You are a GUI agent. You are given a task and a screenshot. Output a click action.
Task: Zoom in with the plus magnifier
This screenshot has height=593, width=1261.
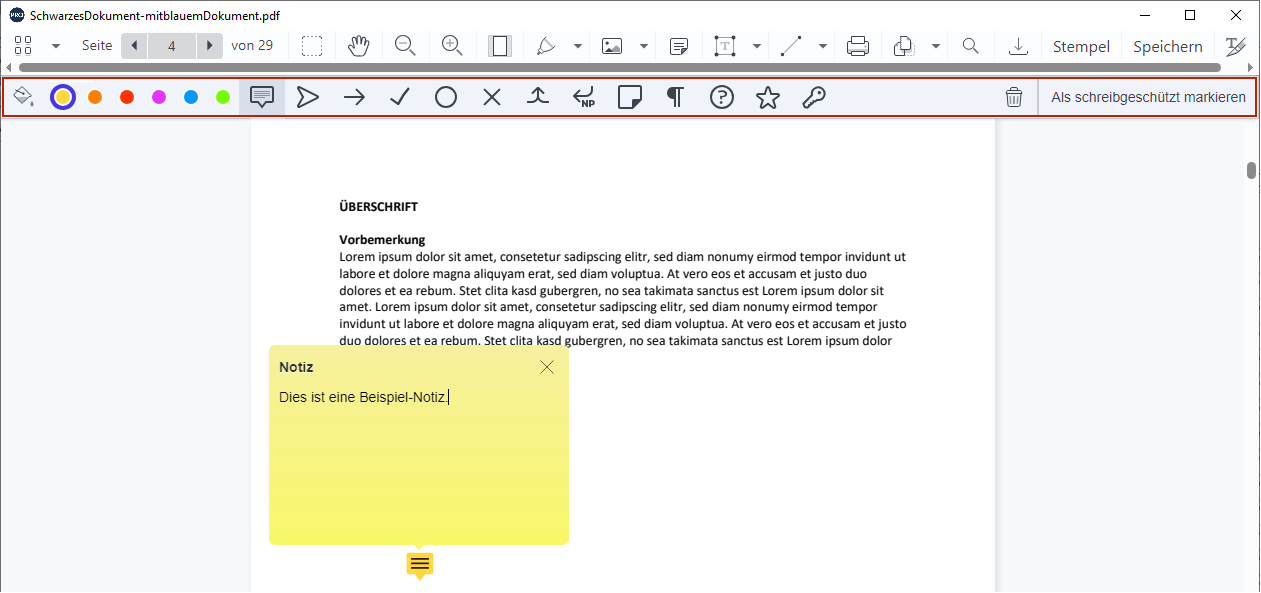coord(452,46)
